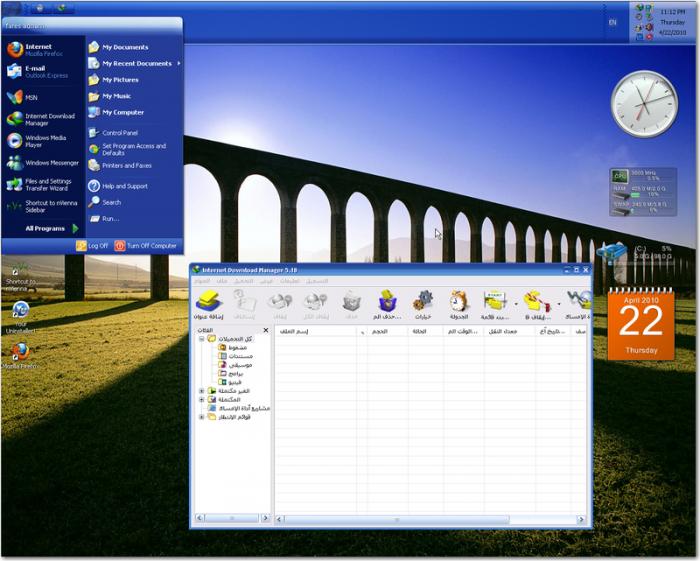Select Grabber projects (مشاريع أداة الإمساك) item
The image size is (700, 561).
pos(239,408)
